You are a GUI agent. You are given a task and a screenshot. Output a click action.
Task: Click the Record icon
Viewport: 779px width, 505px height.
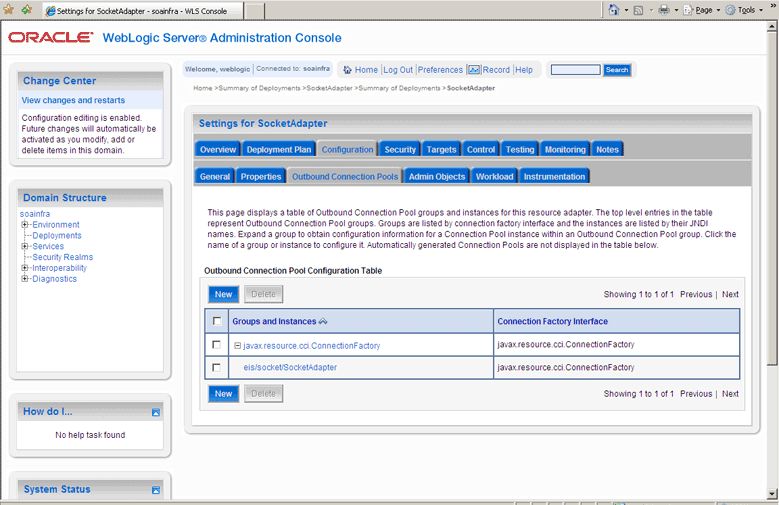(474, 70)
